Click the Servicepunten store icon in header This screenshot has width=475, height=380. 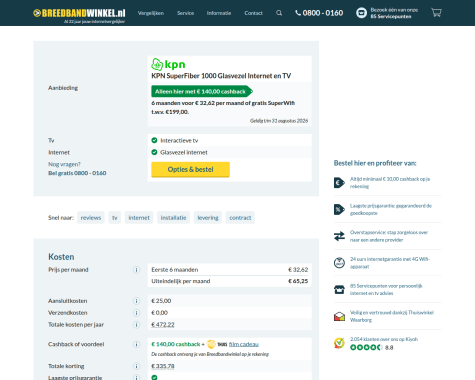361,13
